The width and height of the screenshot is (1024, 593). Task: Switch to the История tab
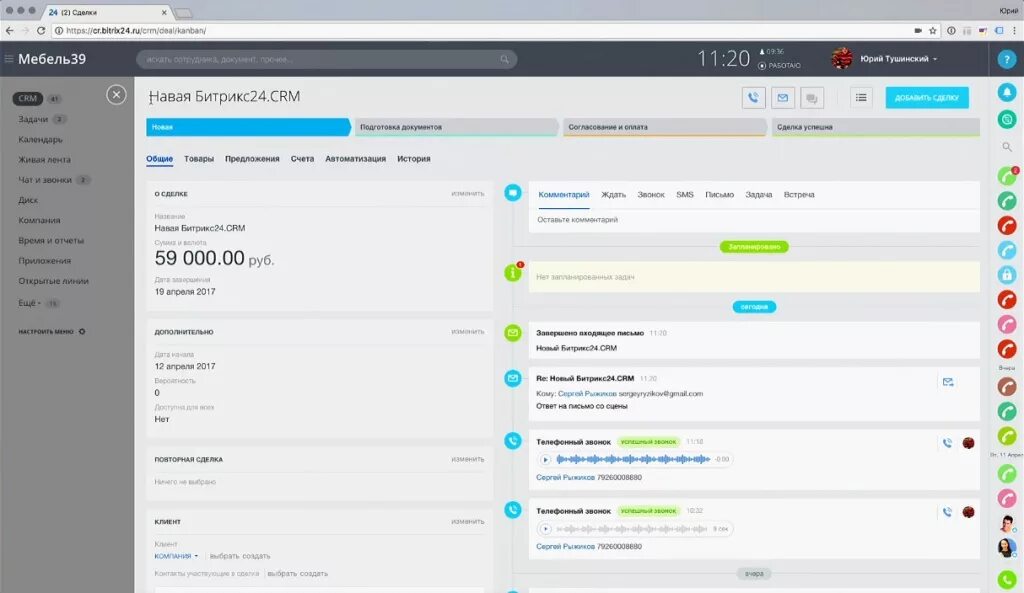(x=413, y=159)
